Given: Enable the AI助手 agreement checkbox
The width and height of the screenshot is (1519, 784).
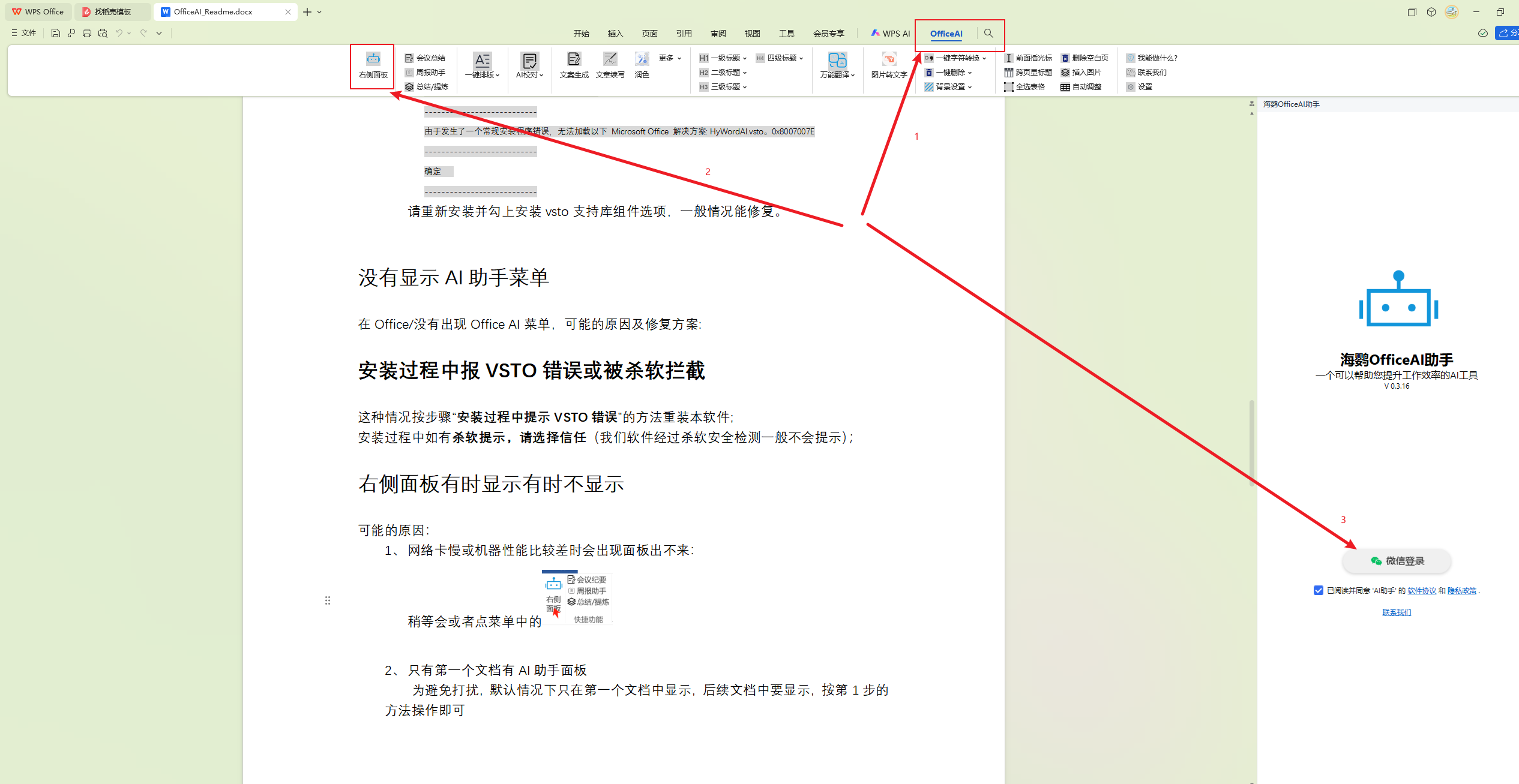Looking at the screenshot, I should [1318, 590].
